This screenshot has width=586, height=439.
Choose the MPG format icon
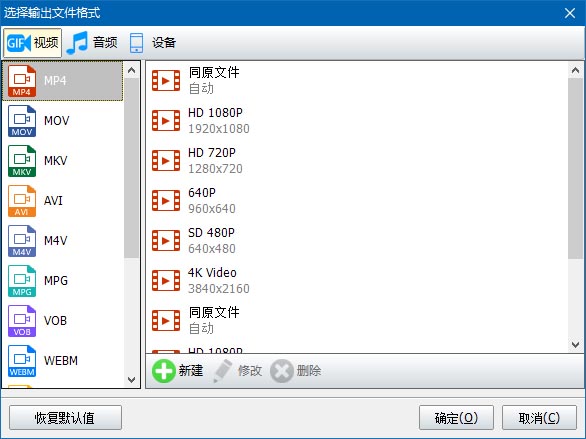point(22,281)
